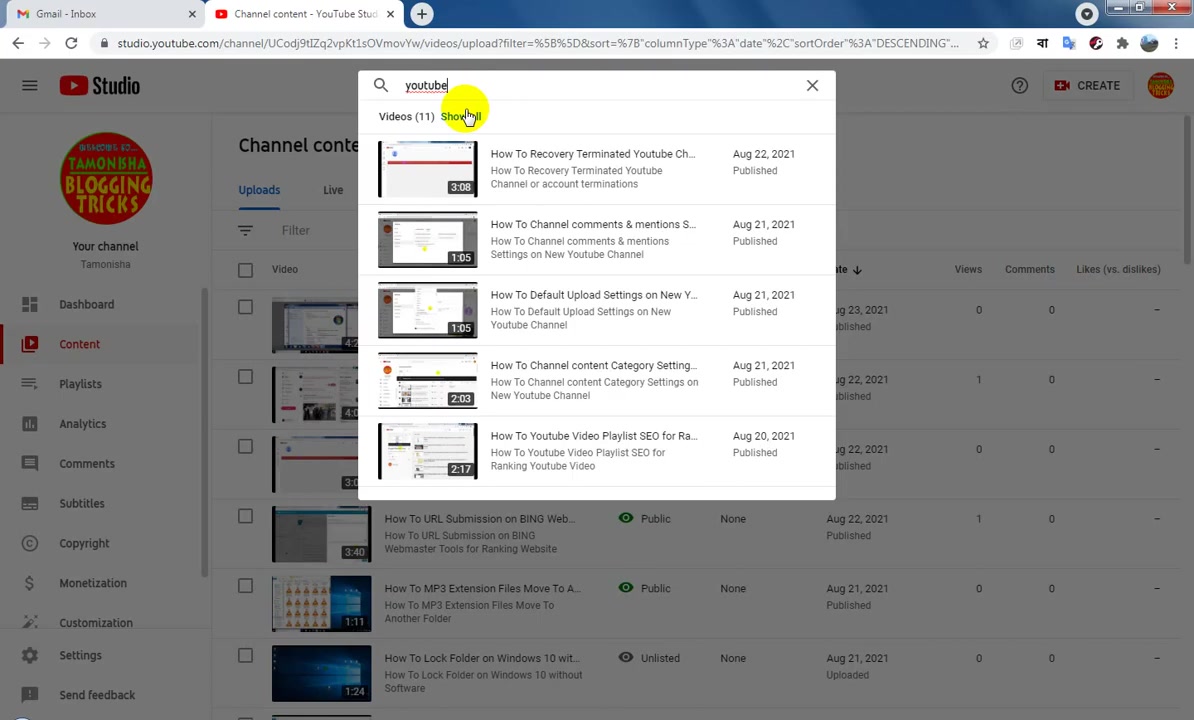Image resolution: width=1194 pixels, height=720 pixels.
Task: Open the Recovery Terminated Youtube Channel result
Action: point(597,169)
